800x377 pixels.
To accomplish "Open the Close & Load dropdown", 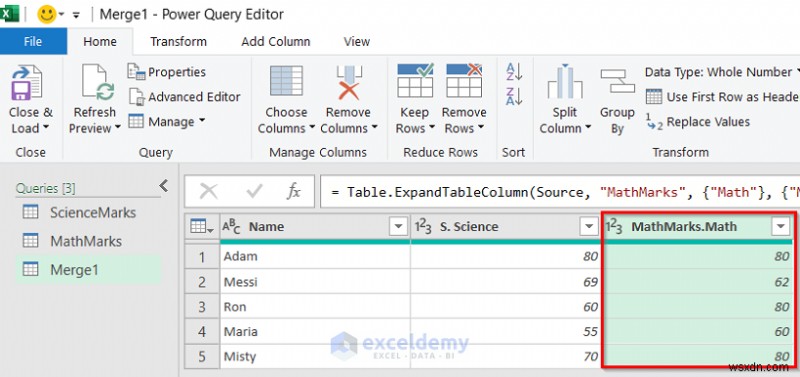I will 46,128.
